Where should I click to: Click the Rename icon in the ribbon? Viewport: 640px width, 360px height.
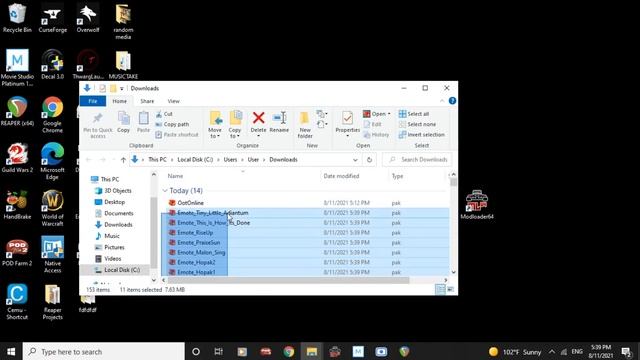pos(279,118)
